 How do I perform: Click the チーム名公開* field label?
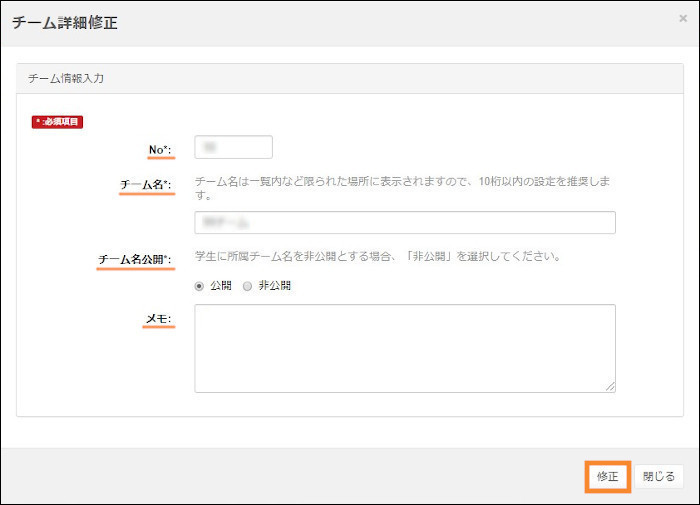tap(135, 260)
